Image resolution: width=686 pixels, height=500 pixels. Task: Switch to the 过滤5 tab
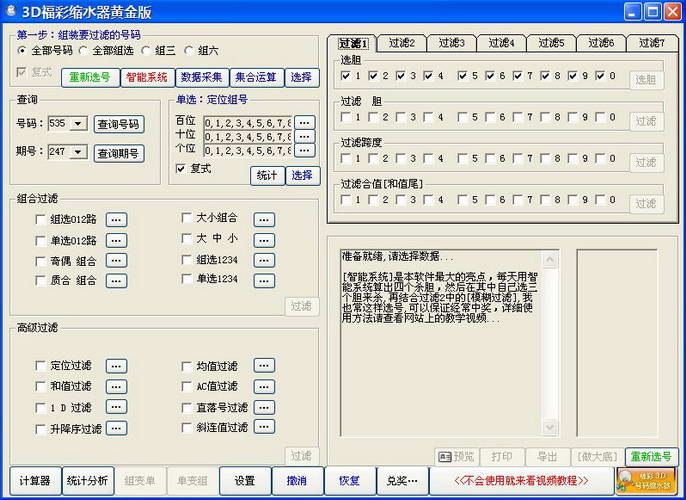point(551,43)
